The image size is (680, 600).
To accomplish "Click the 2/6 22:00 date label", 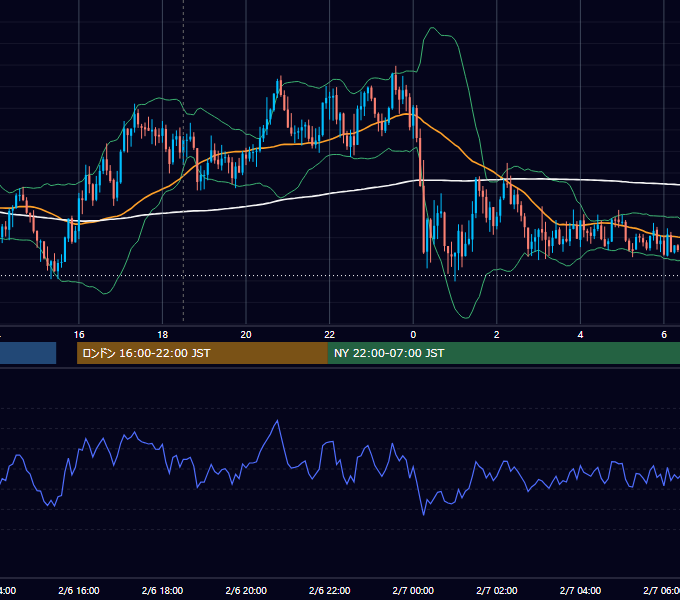I will pos(330,590).
